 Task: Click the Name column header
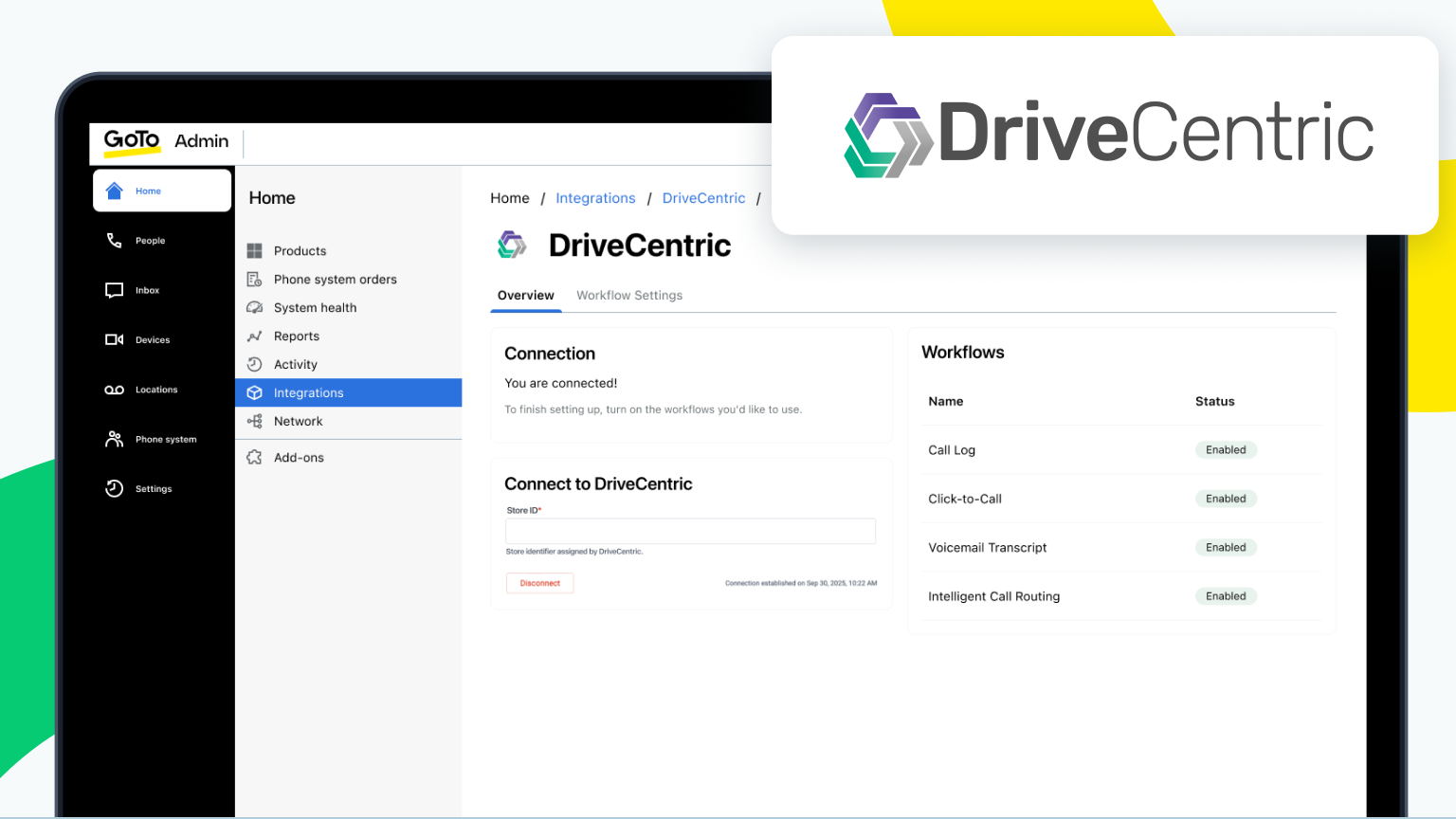coord(946,402)
